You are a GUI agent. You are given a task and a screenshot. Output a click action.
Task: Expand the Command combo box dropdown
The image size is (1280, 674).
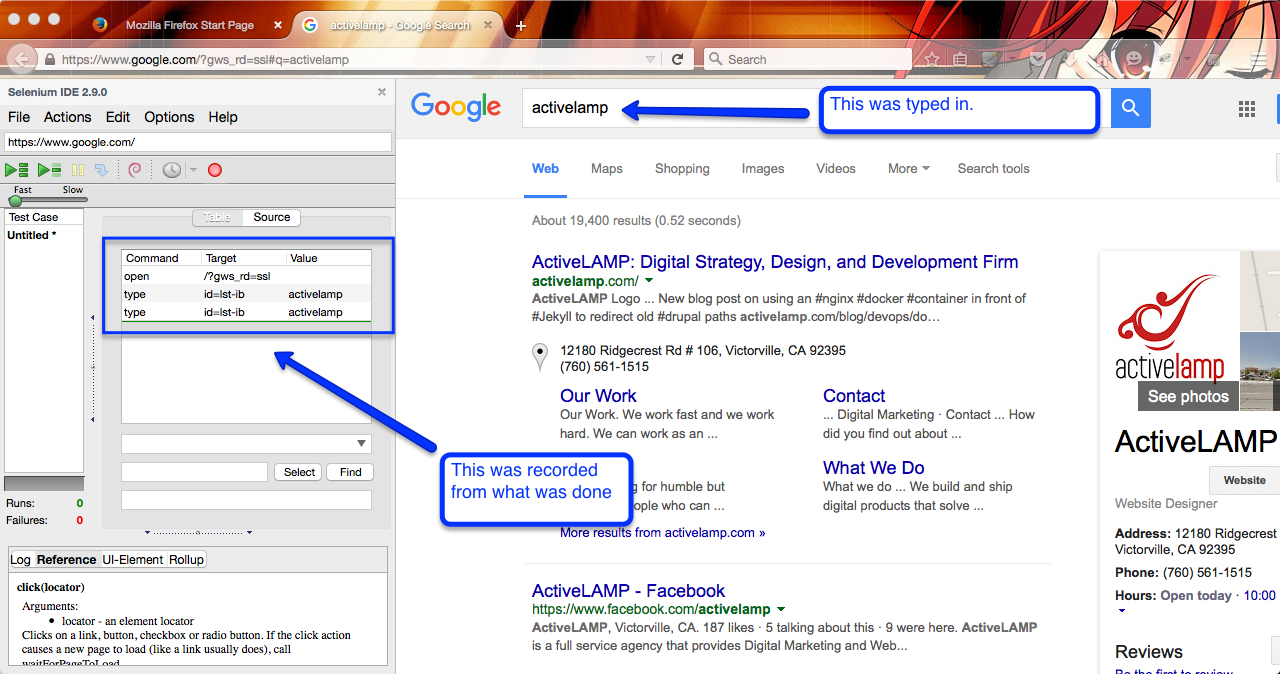[x=361, y=444]
